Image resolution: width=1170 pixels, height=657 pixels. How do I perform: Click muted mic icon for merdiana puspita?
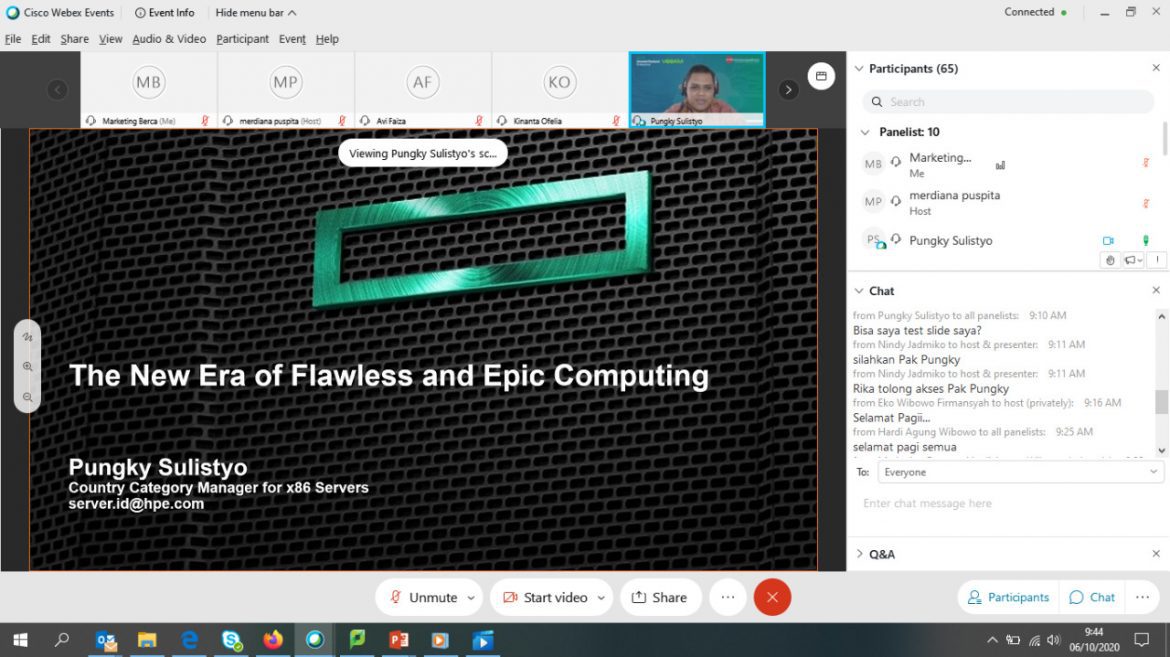point(1146,202)
